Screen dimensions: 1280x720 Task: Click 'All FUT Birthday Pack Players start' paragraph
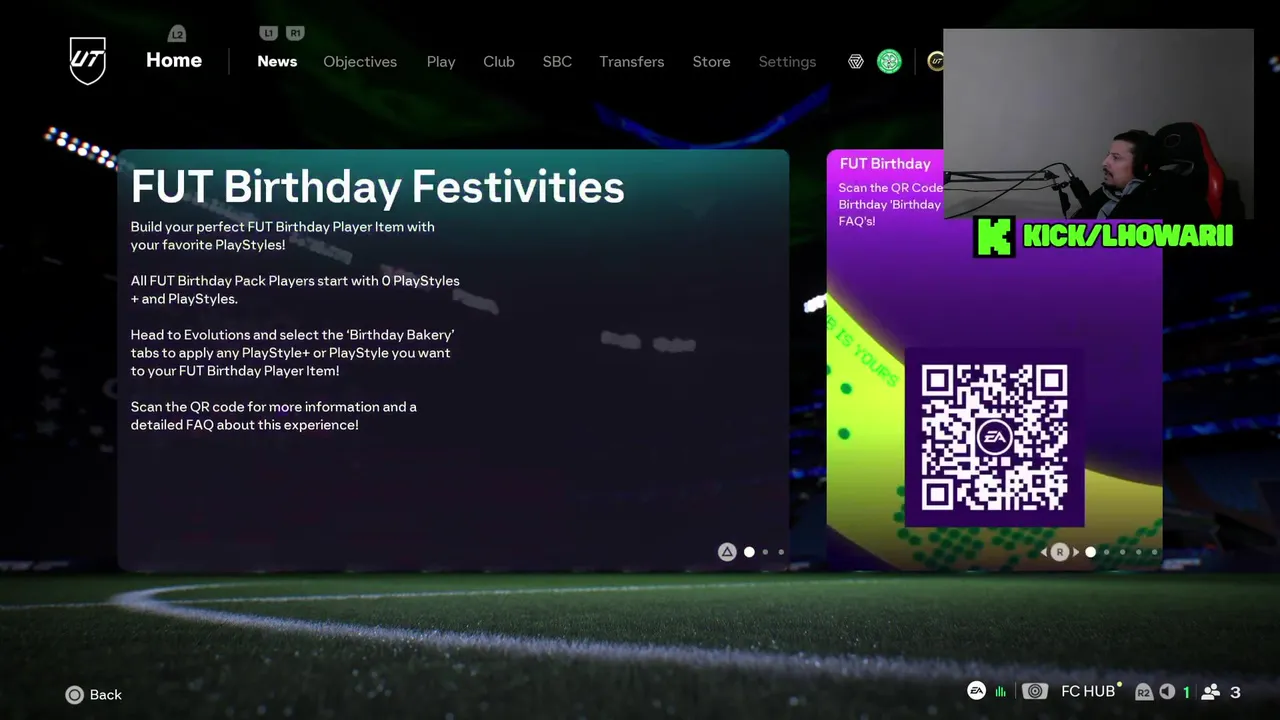pos(295,290)
